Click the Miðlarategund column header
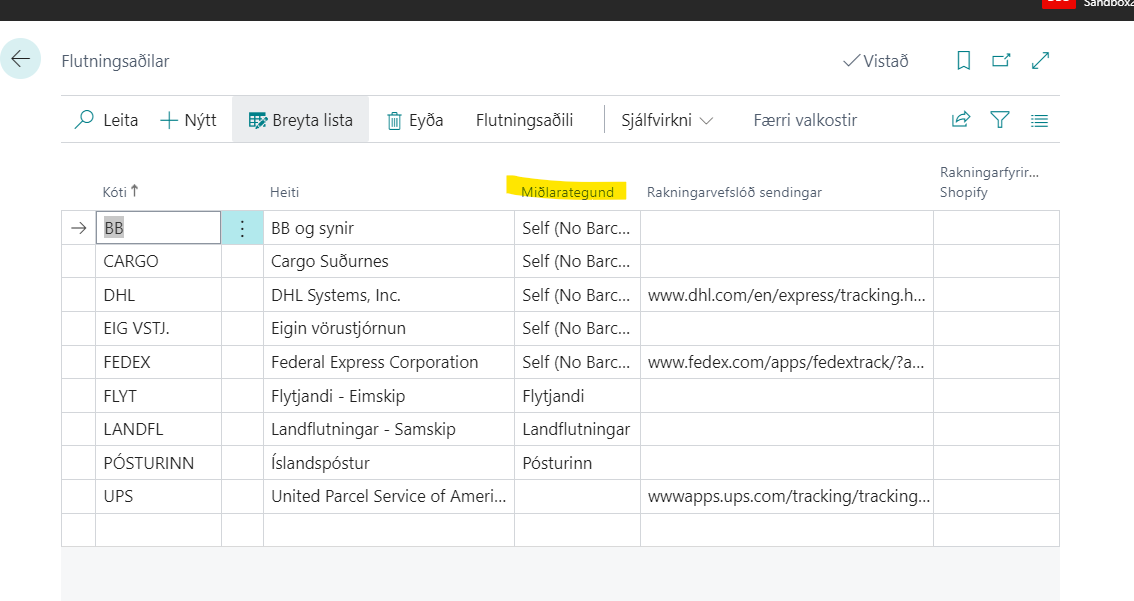This screenshot has width=1134, height=601. [567, 191]
